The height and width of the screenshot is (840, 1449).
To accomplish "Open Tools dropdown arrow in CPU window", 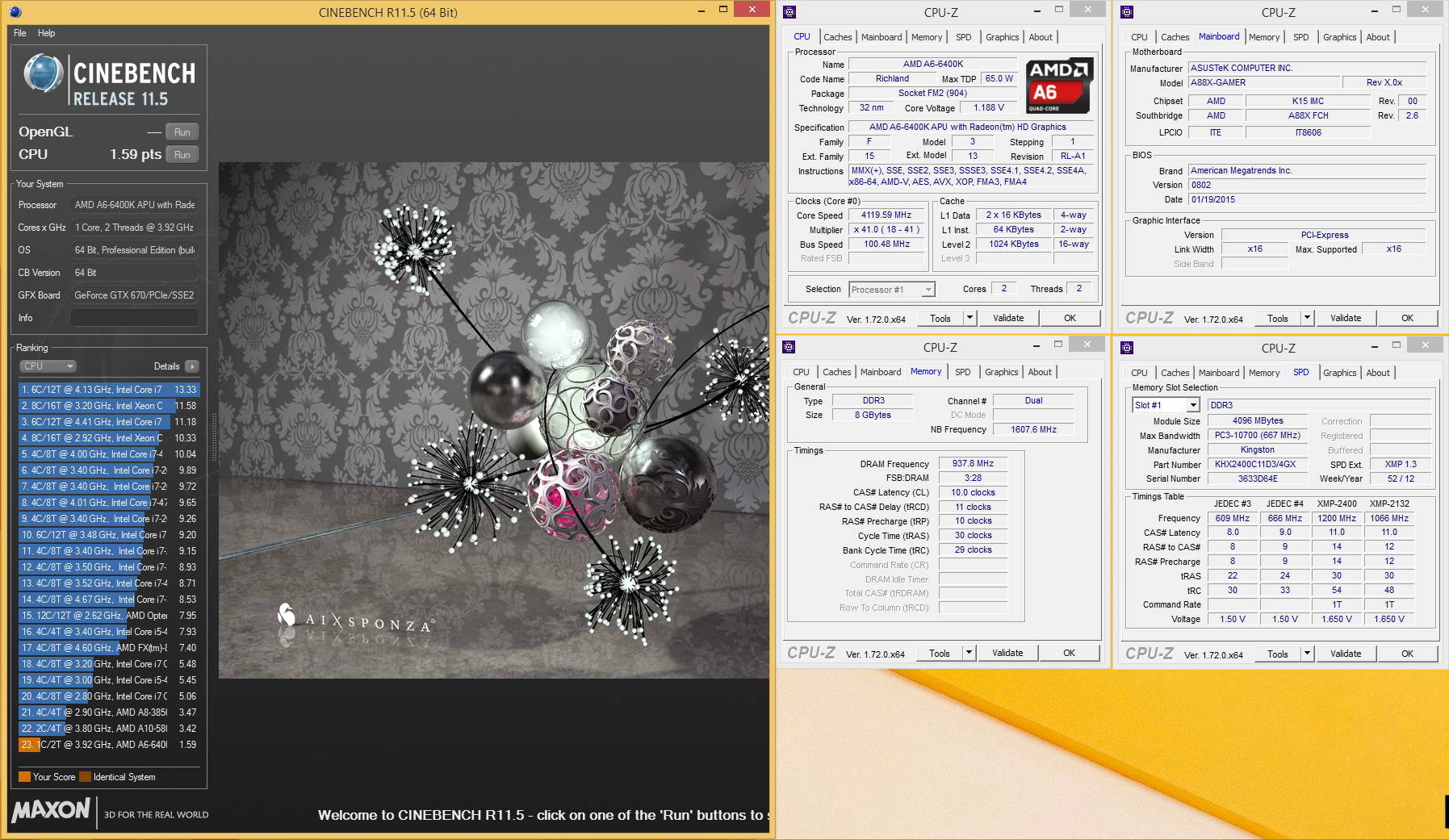I will [x=970, y=319].
